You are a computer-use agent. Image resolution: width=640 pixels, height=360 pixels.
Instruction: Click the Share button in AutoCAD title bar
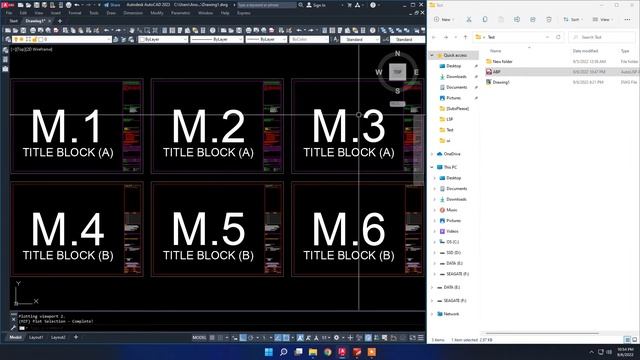coord(112,5)
